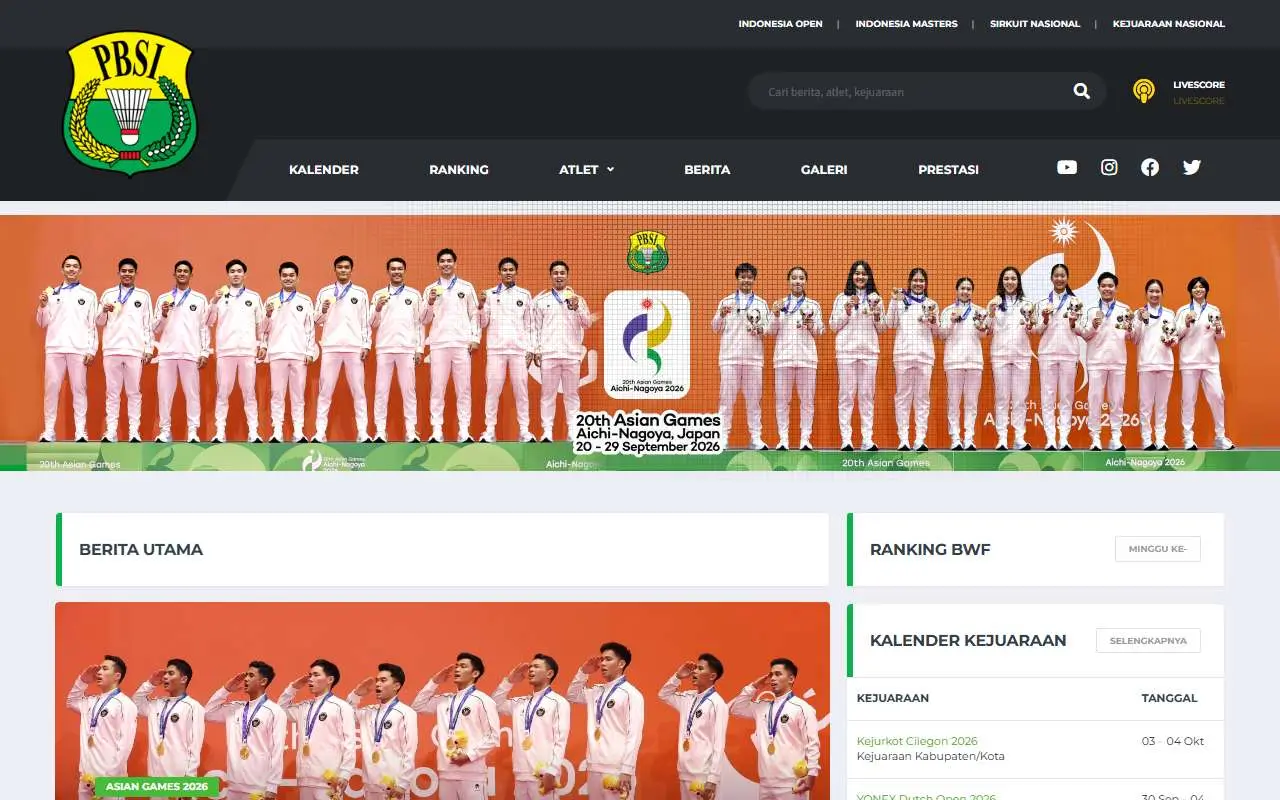Open the Kejurkot Cilegon 2026 link
The image size is (1280, 800).
pyautogui.click(x=917, y=741)
